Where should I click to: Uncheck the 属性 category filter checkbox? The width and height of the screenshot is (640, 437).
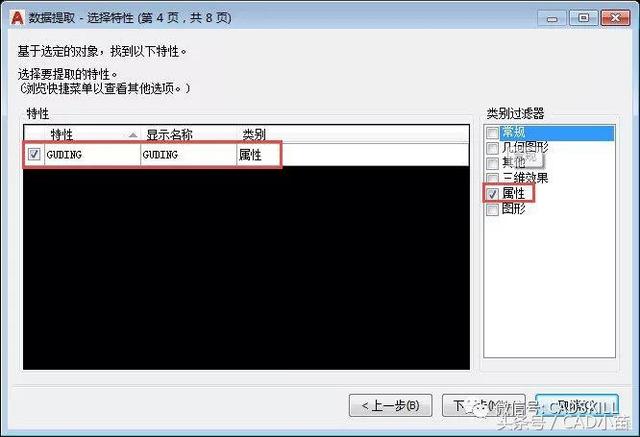[x=492, y=194]
